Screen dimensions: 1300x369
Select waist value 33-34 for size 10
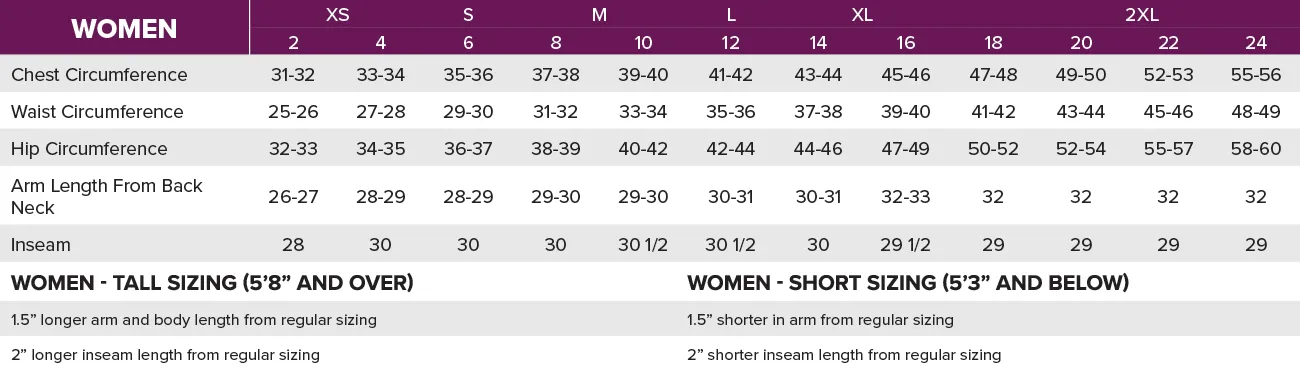click(643, 112)
